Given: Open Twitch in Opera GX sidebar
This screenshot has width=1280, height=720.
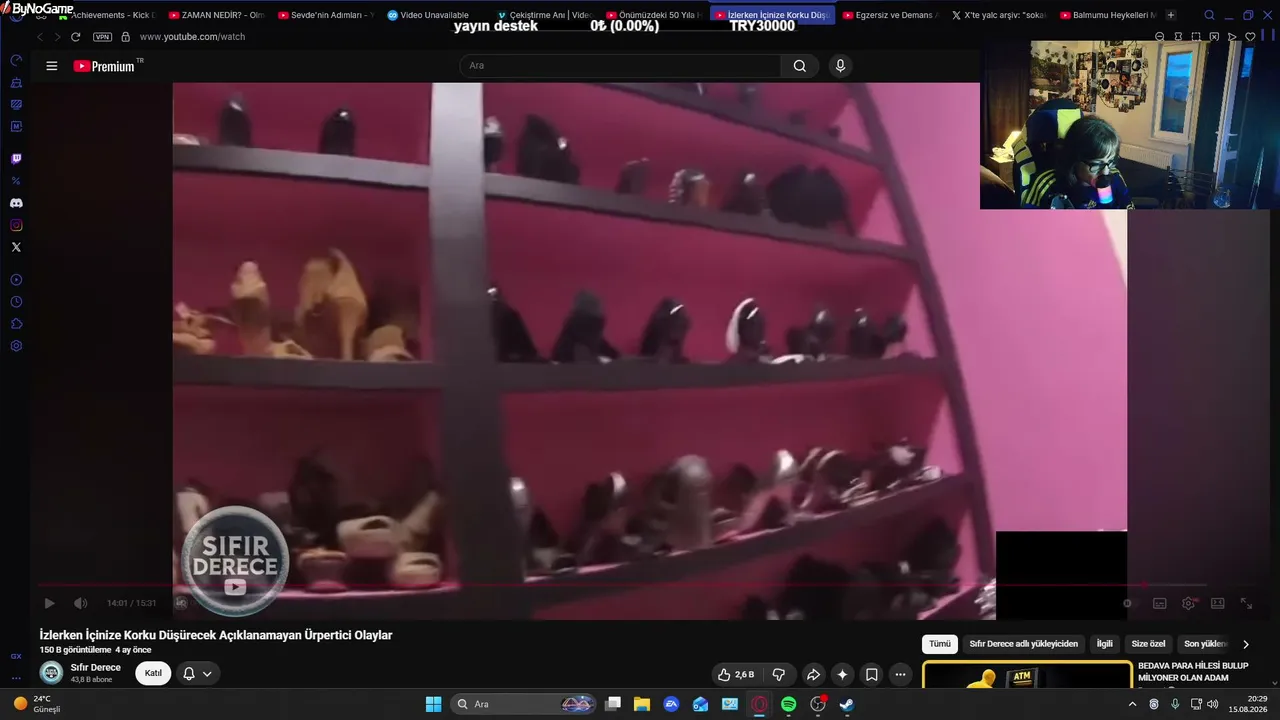Looking at the screenshot, I should click(x=16, y=159).
